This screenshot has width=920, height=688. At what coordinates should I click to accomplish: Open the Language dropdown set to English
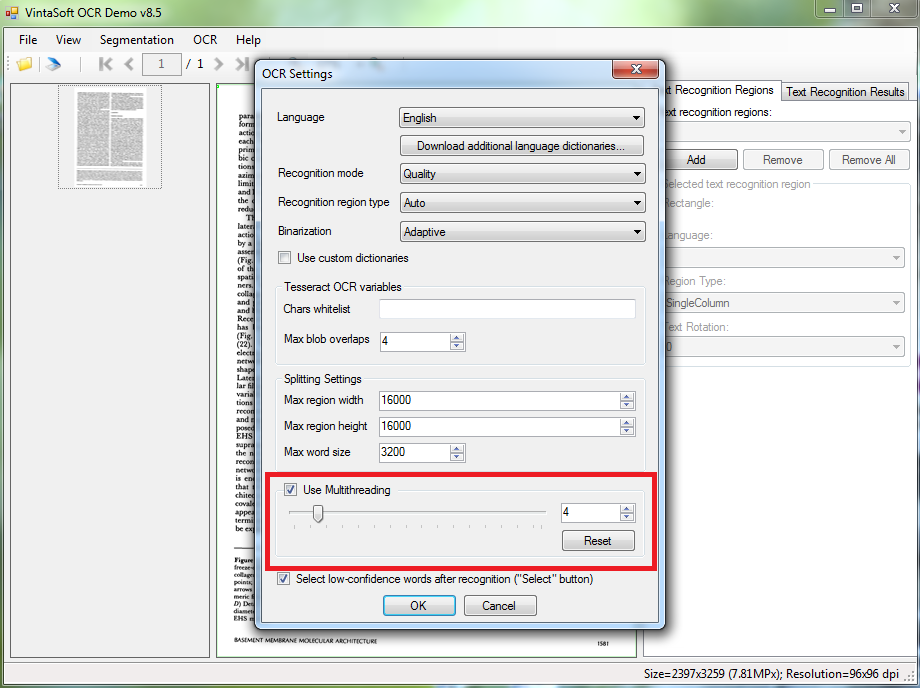[522, 118]
